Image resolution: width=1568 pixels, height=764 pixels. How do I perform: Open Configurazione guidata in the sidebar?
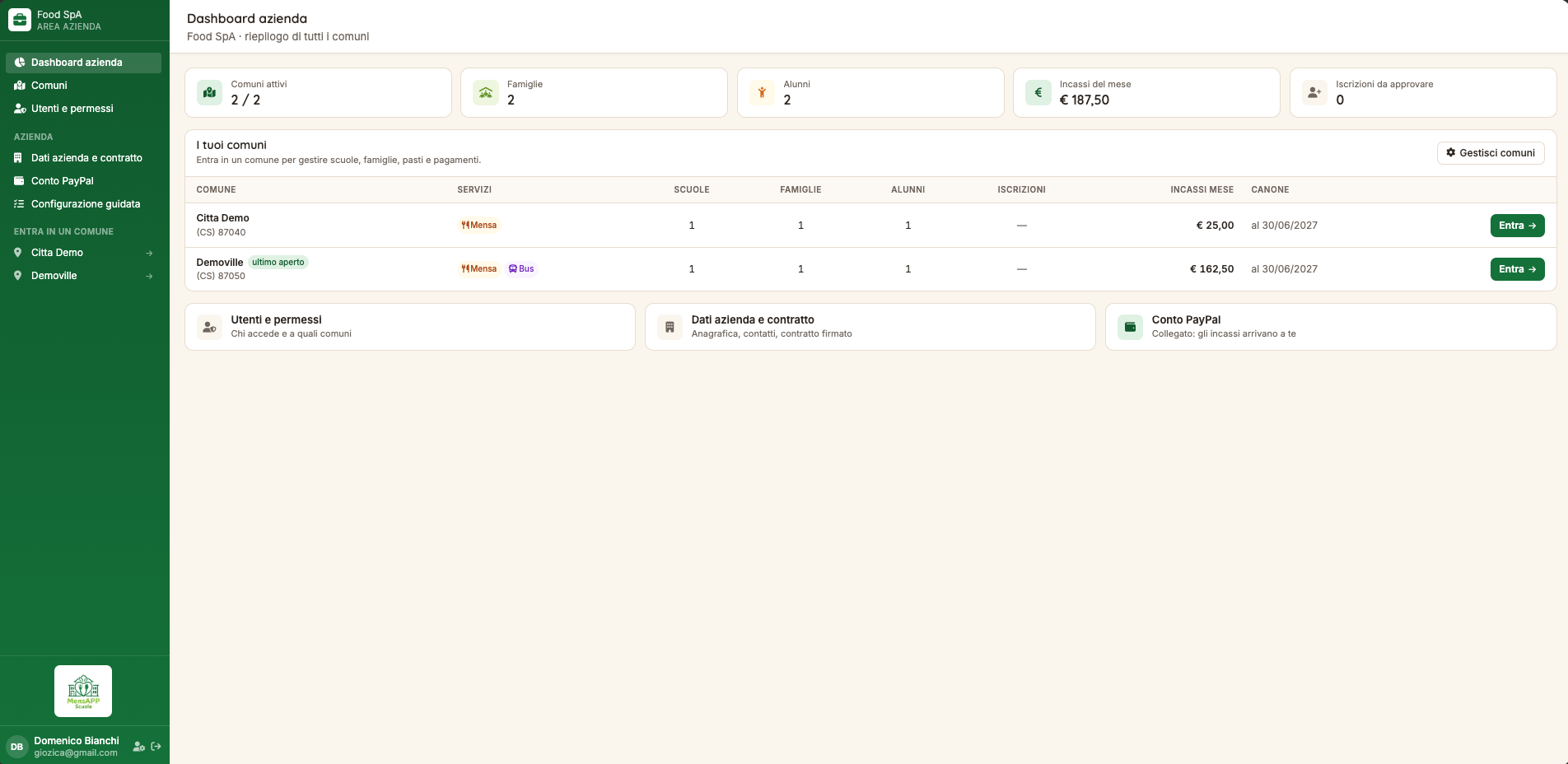point(83,204)
